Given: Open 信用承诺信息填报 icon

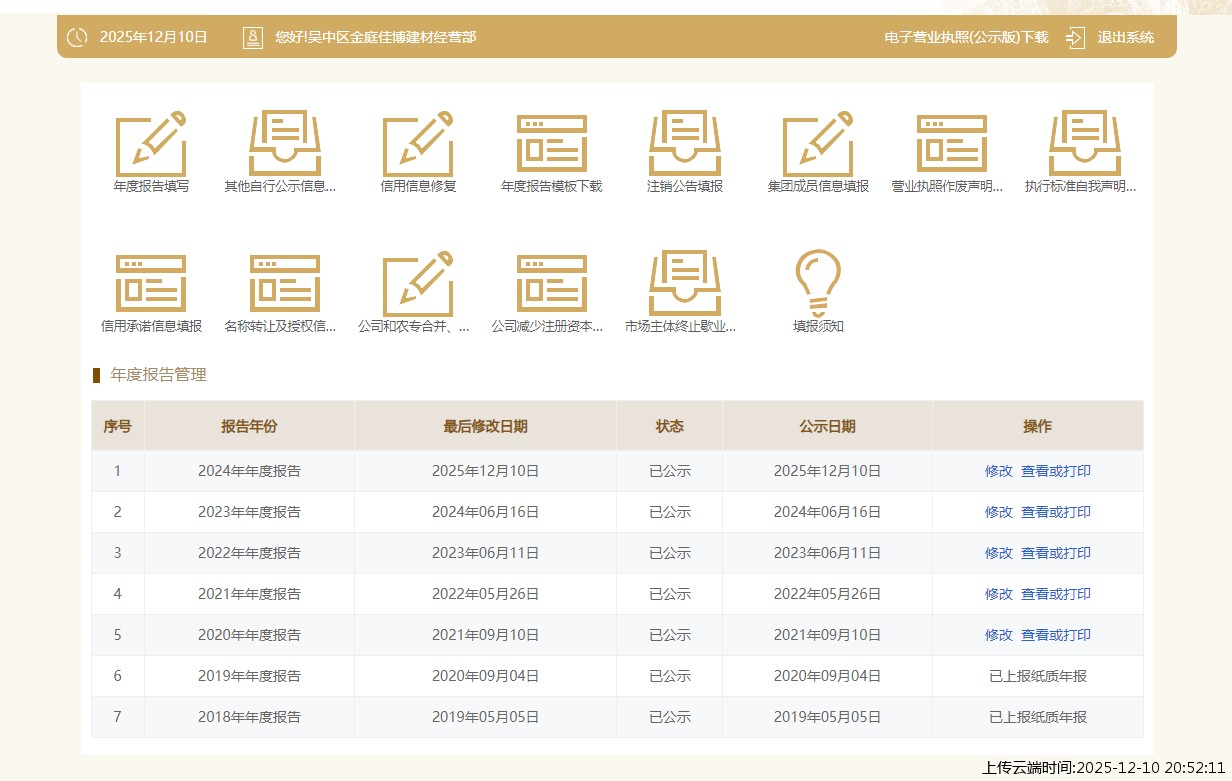Looking at the screenshot, I should coord(151,284).
